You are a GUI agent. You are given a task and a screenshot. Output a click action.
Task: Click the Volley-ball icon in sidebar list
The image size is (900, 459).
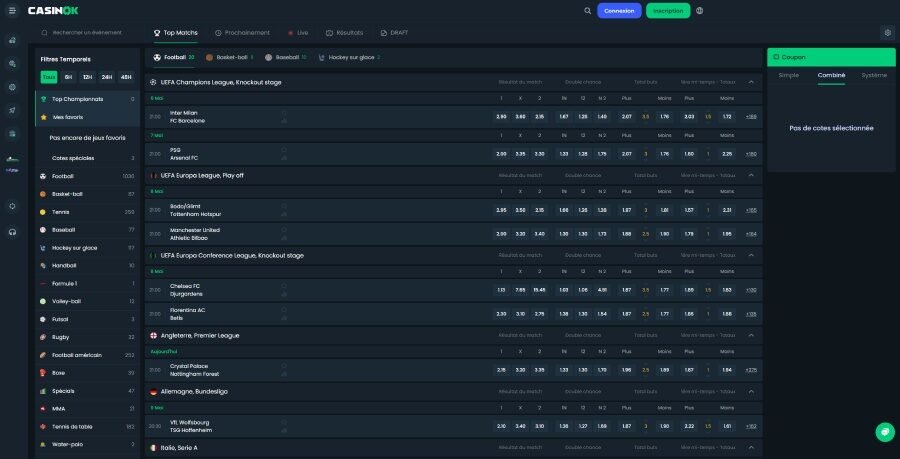(x=43, y=301)
